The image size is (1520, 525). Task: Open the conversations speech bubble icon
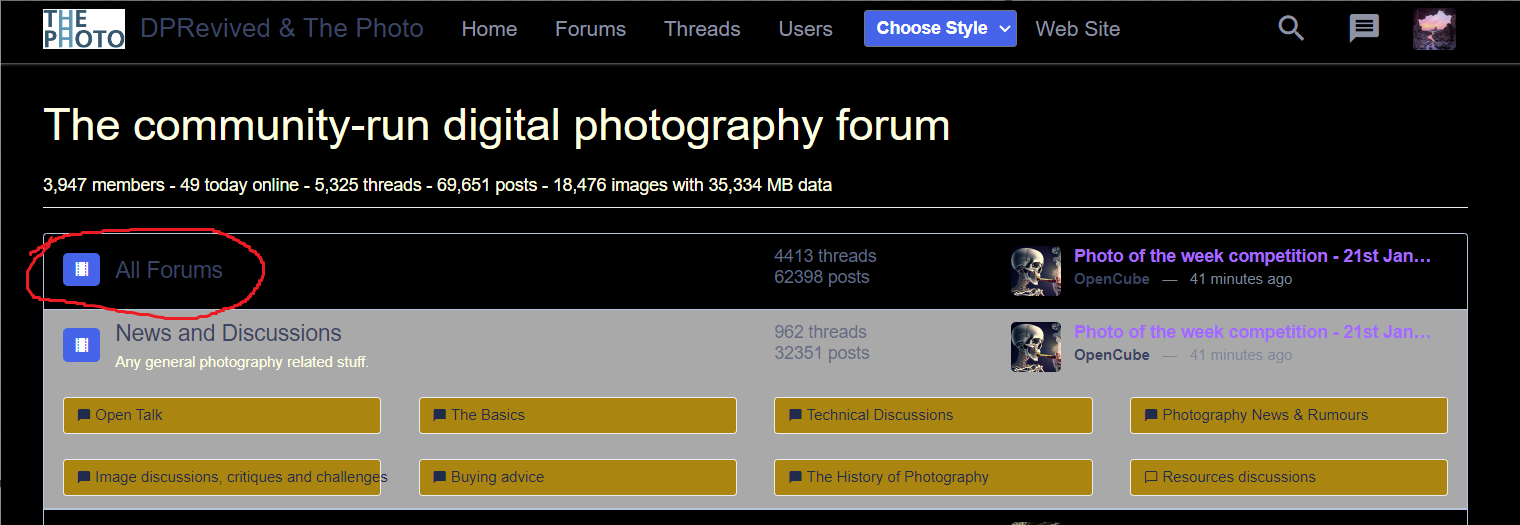pyautogui.click(x=1364, y=29)
